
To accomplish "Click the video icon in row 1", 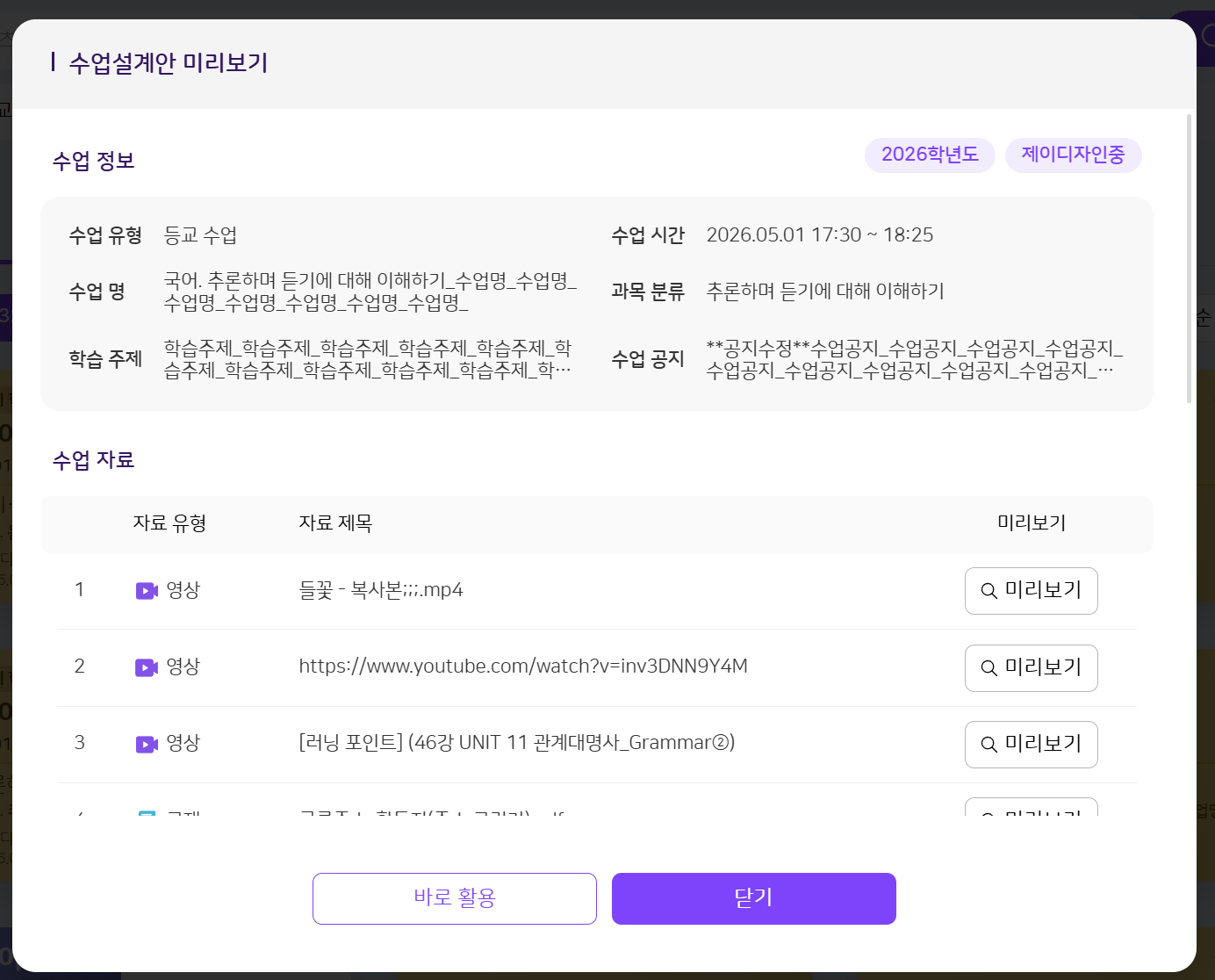I will click(147, 591).
